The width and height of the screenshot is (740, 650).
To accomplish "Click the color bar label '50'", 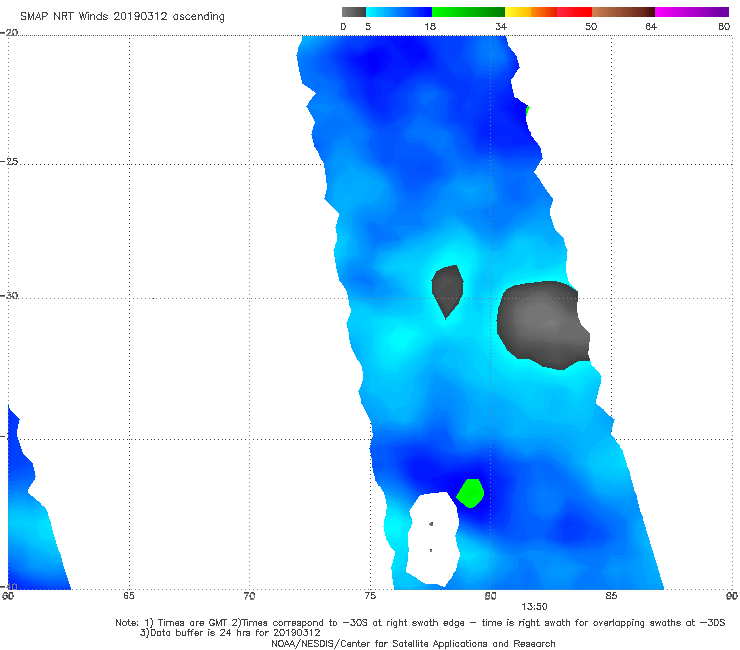I will click(591, 26).
